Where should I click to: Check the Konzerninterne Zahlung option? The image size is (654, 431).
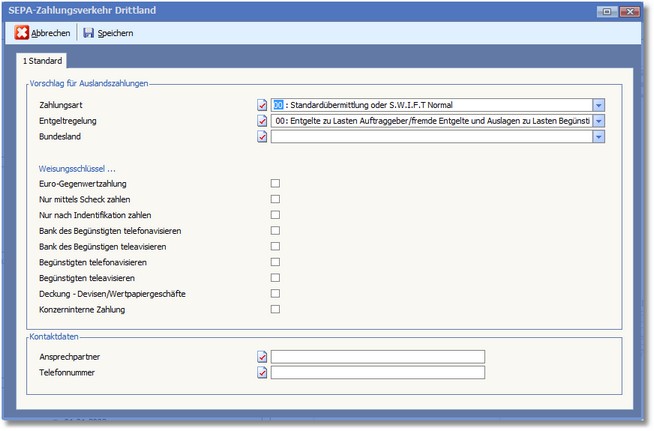click(x=275, y=310)
